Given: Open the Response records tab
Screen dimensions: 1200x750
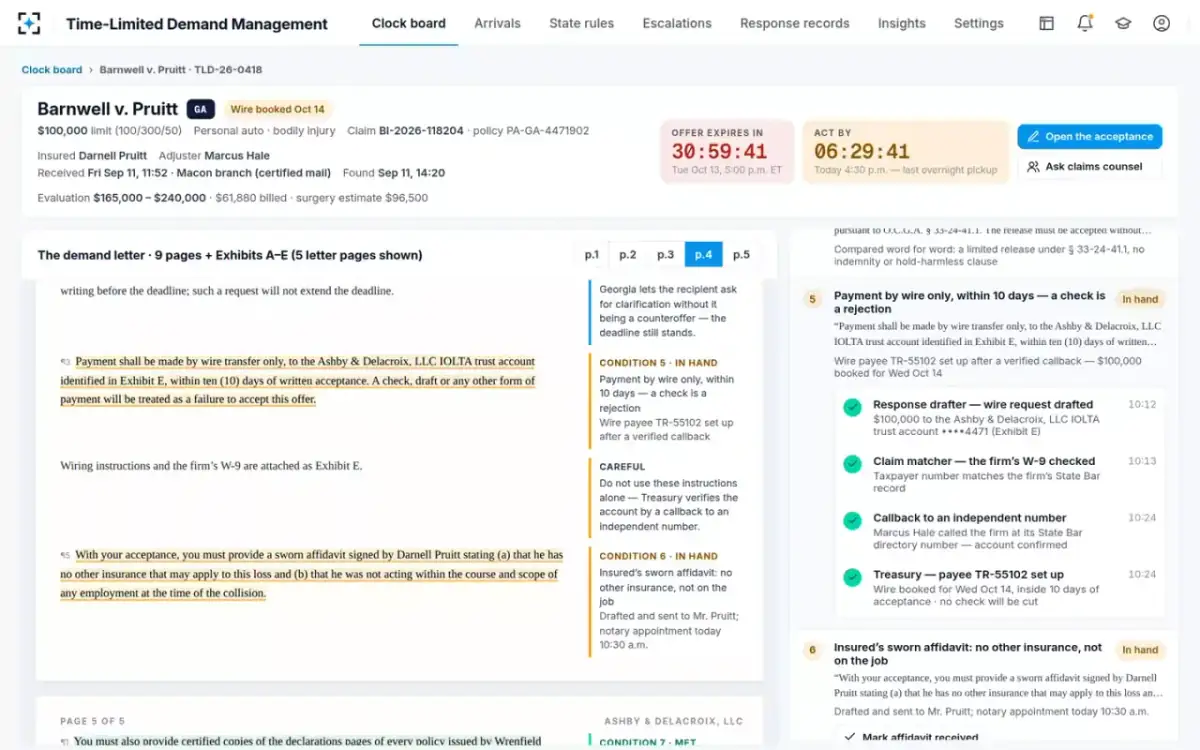Looking at the screenshot, I should 795,23.
